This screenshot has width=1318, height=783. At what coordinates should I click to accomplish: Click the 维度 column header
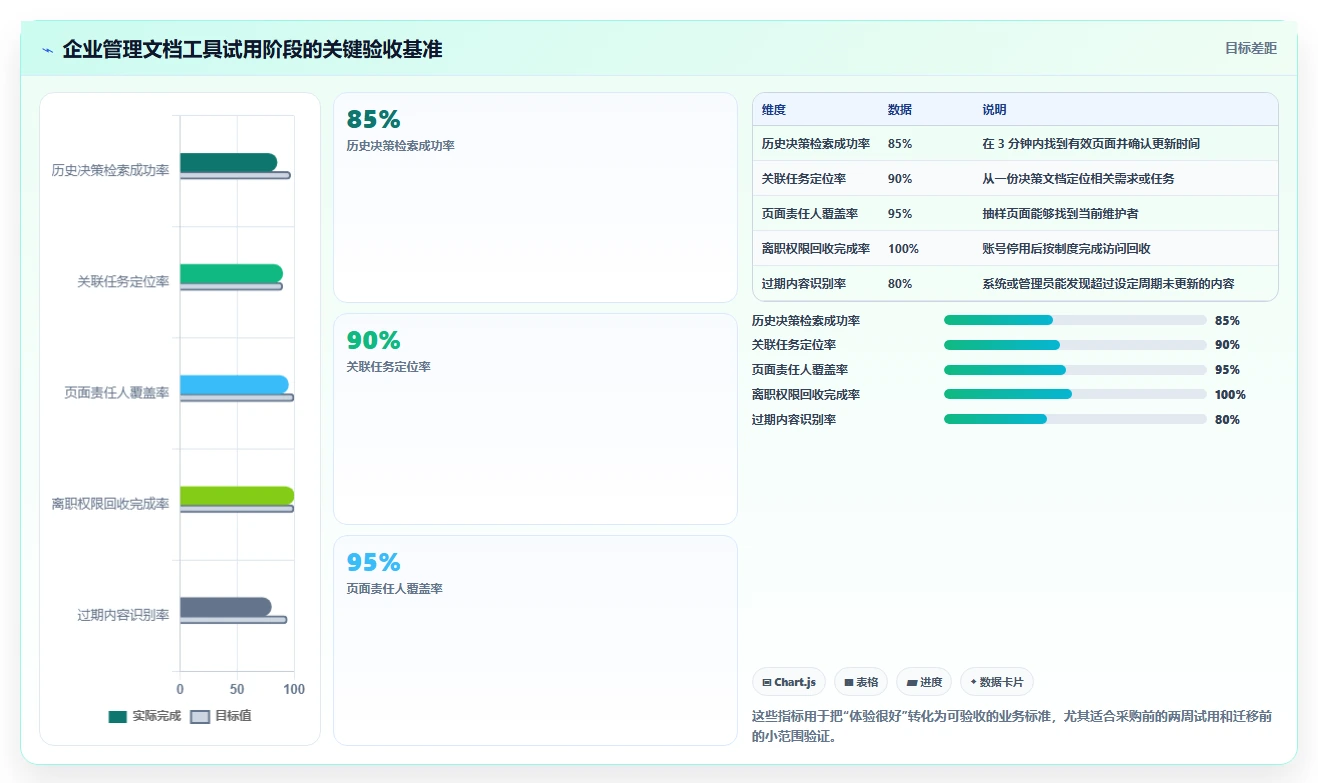coord(773,110)
